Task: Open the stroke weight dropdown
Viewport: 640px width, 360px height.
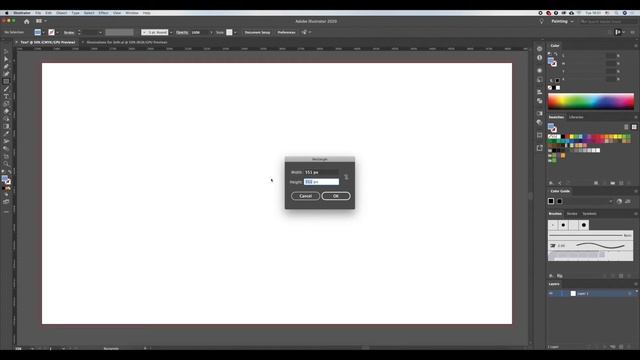Action: point(100,32)
